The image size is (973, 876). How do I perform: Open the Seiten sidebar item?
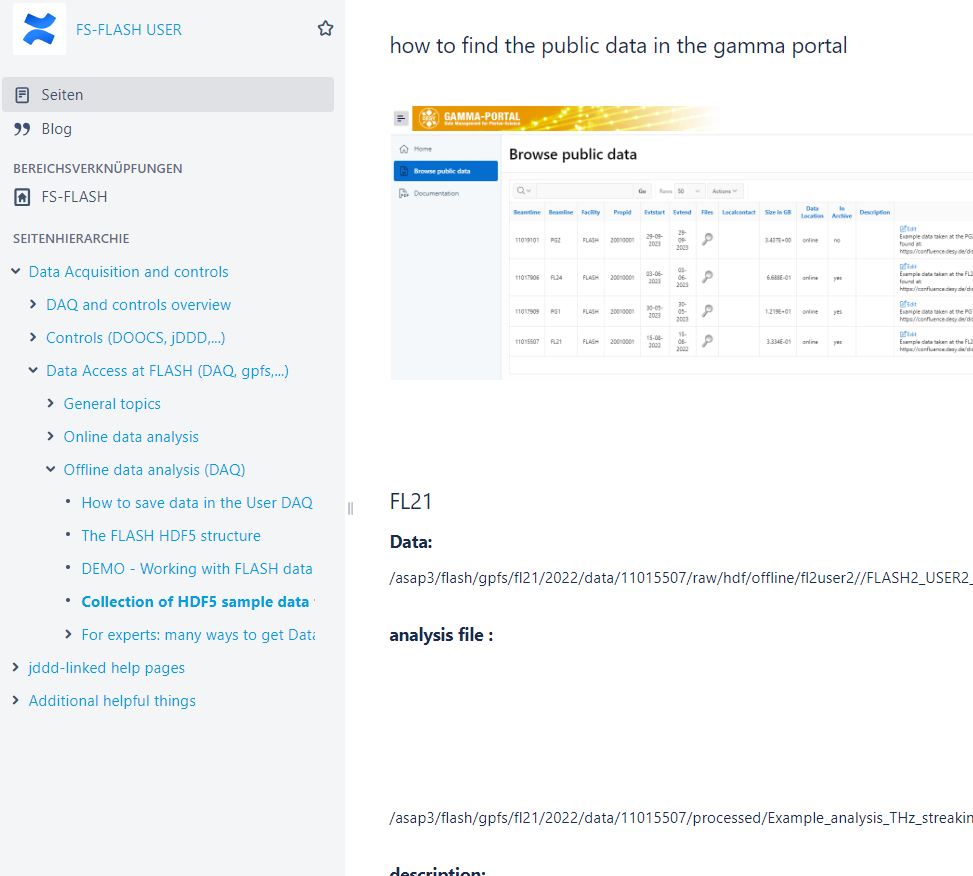point(62,95)
